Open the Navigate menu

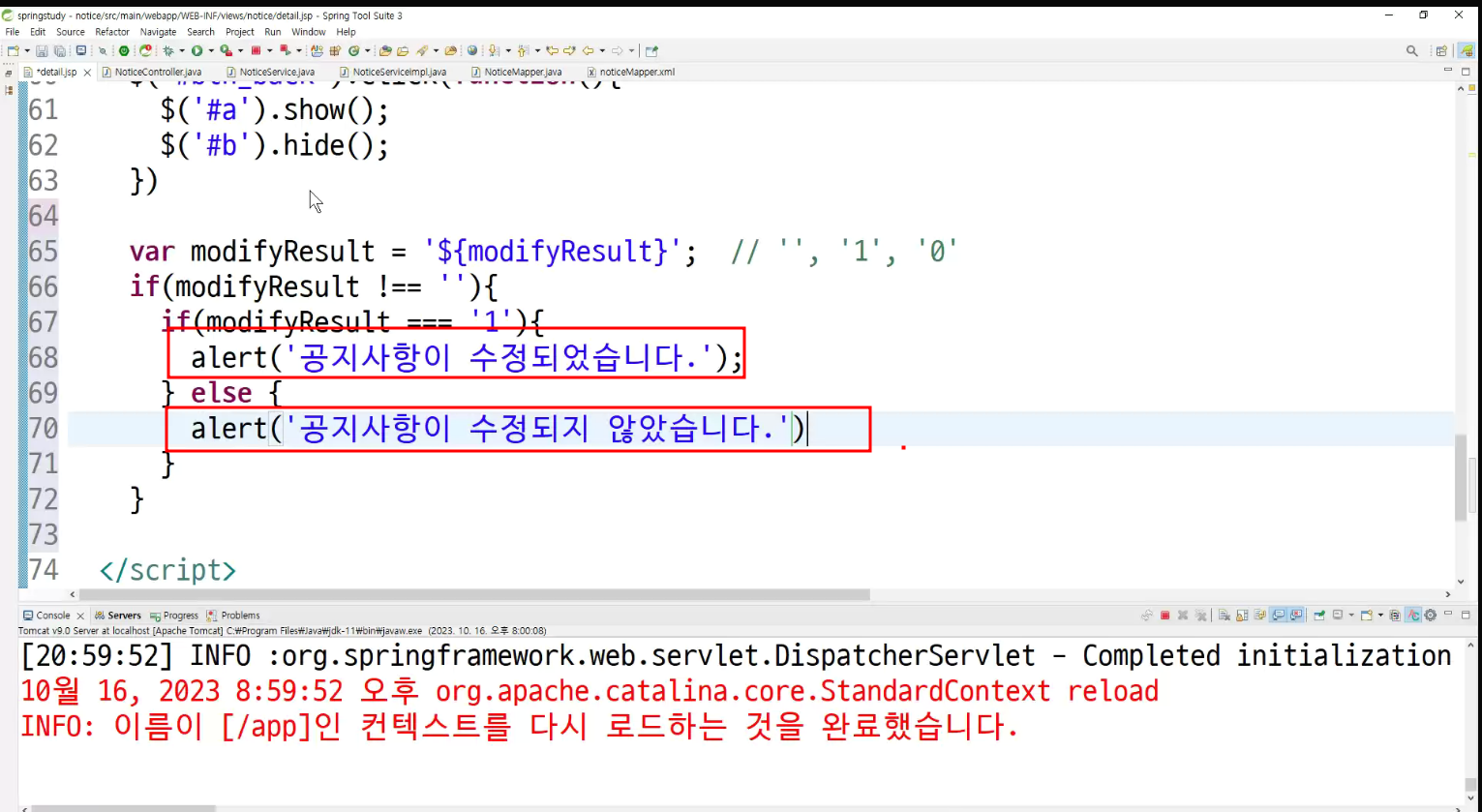click(159, 32)
